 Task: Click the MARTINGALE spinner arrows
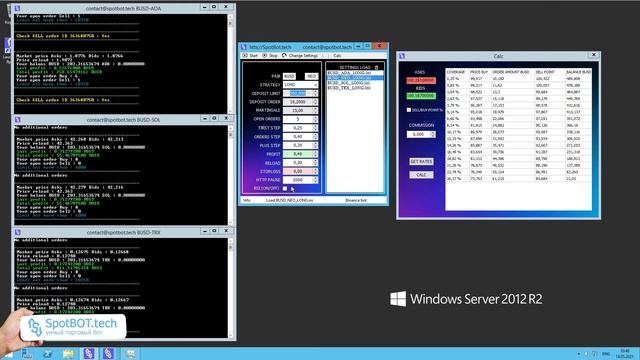click(316, 111)
